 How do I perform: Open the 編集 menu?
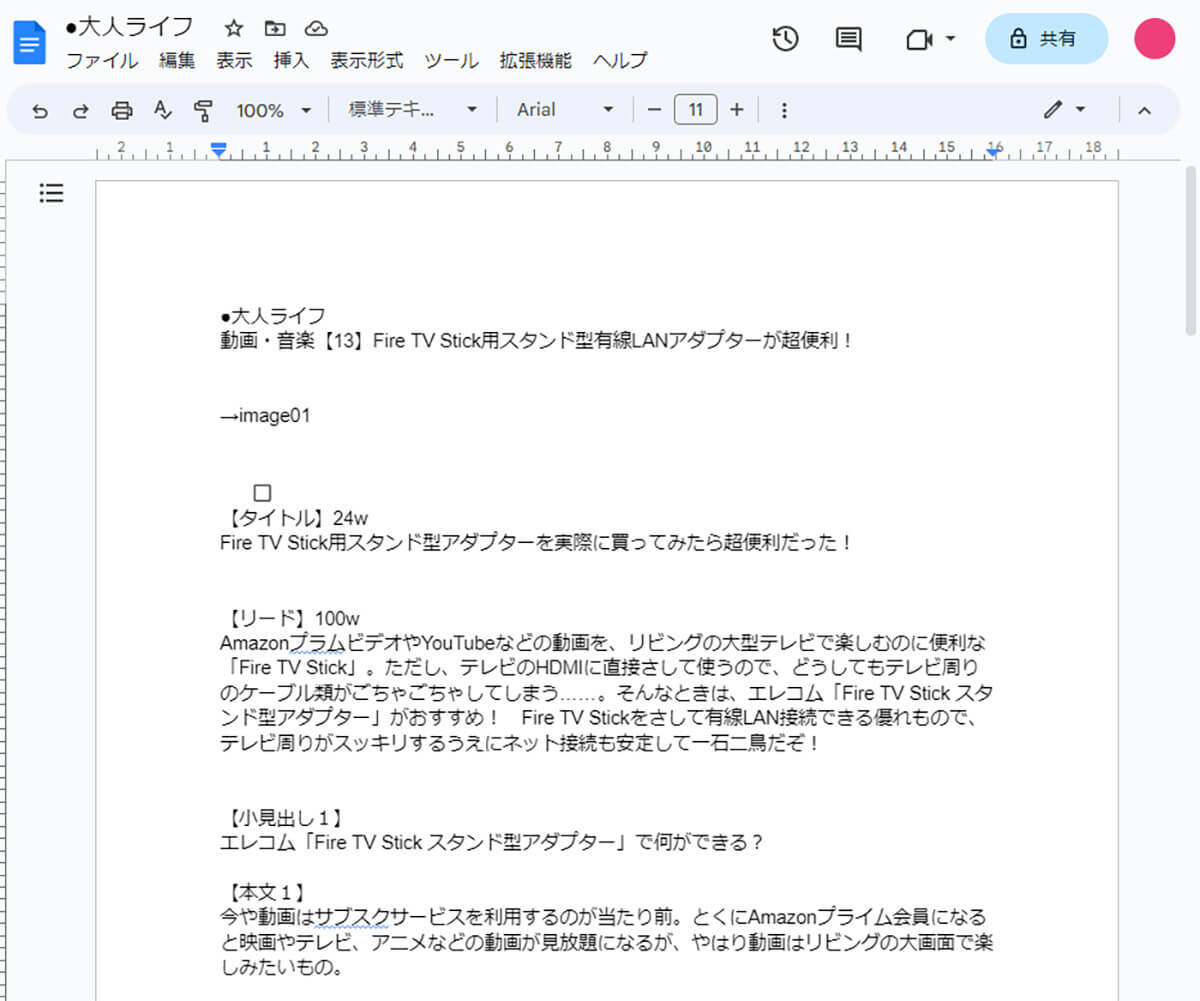coord(177,60)
